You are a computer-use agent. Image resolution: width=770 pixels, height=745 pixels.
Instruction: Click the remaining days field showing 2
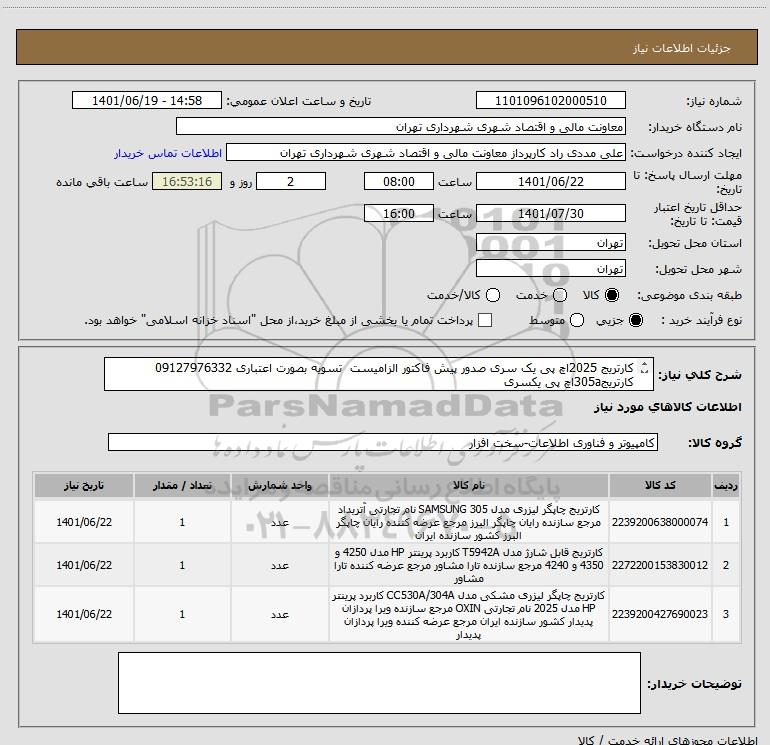[291, 181]
